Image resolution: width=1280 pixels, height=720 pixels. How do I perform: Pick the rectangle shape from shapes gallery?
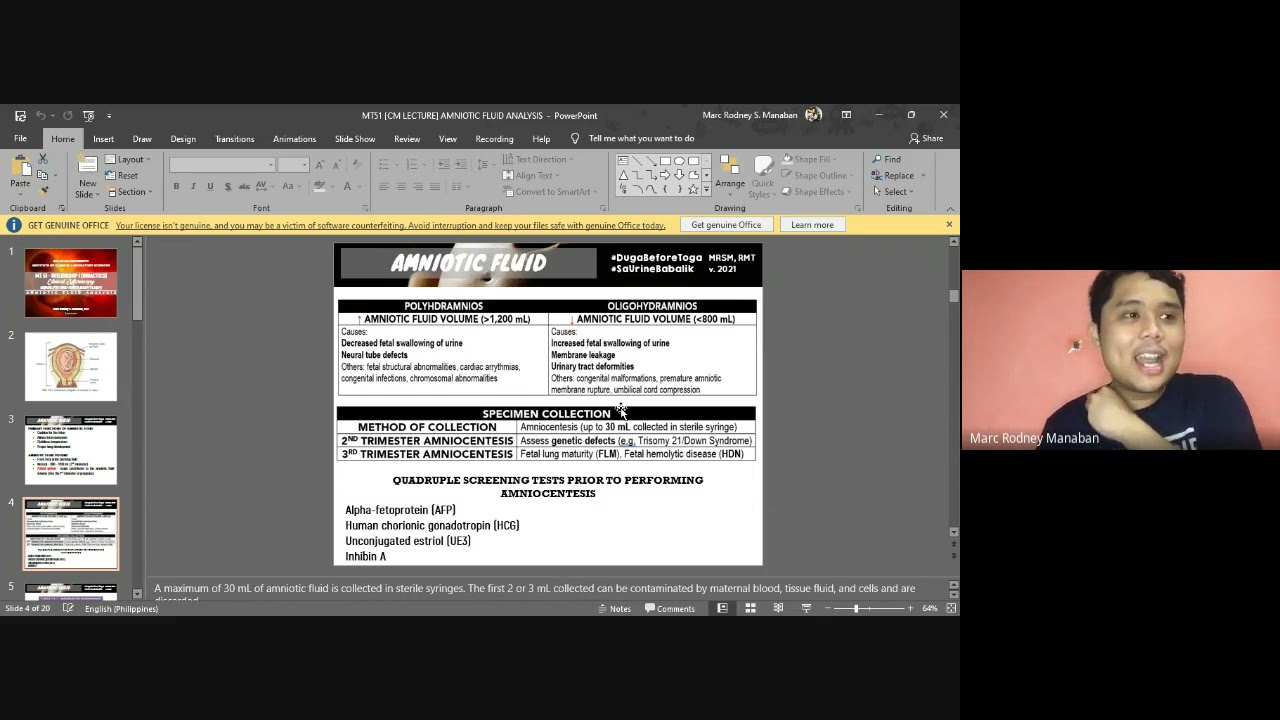click(665, 160)
